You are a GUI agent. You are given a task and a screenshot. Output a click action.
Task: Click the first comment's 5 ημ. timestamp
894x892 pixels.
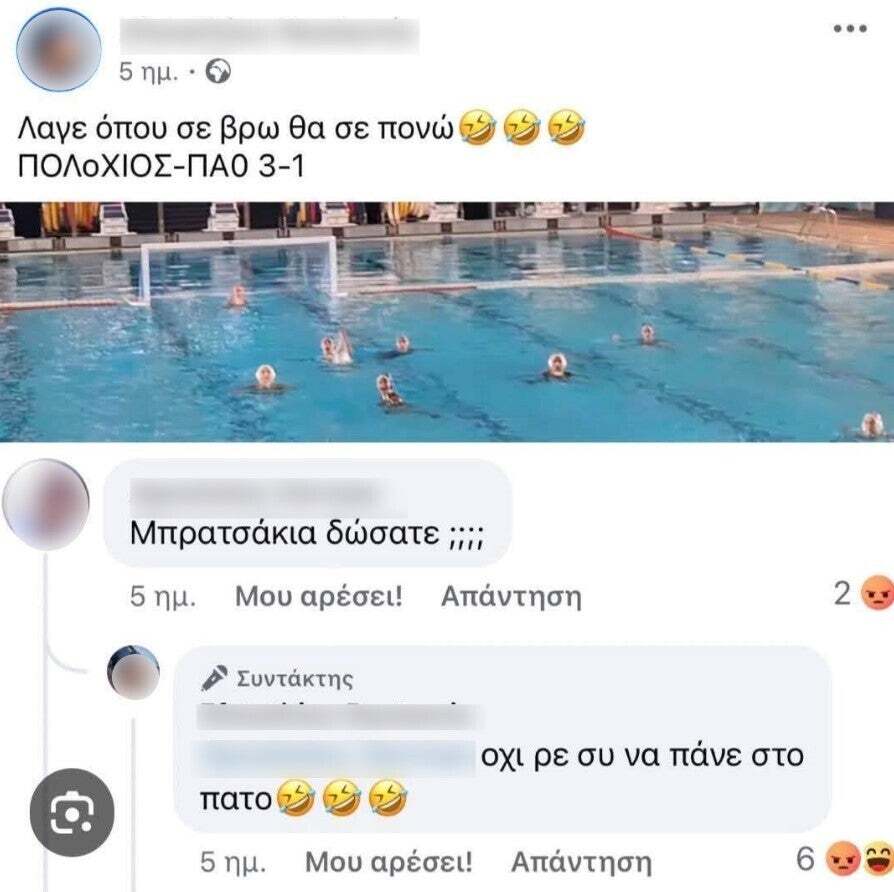[163, 597]
